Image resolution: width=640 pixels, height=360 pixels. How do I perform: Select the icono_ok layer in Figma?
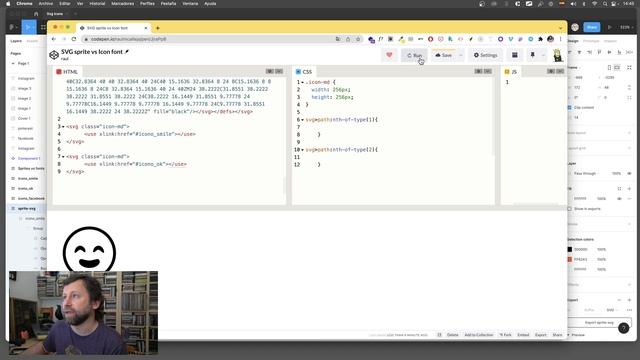(x=26, y=189)
